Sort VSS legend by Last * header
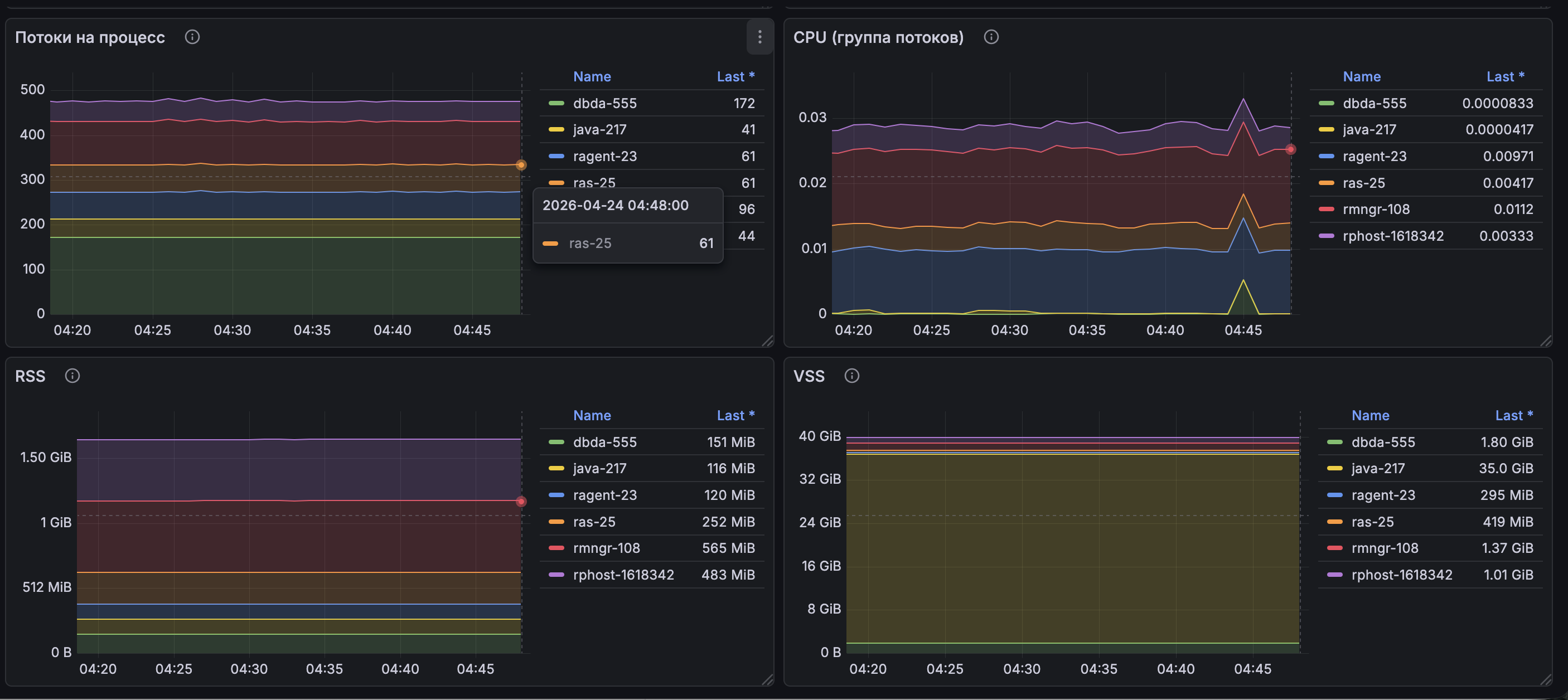This screenshot has height=700, width=1568. click(1513, 415)
